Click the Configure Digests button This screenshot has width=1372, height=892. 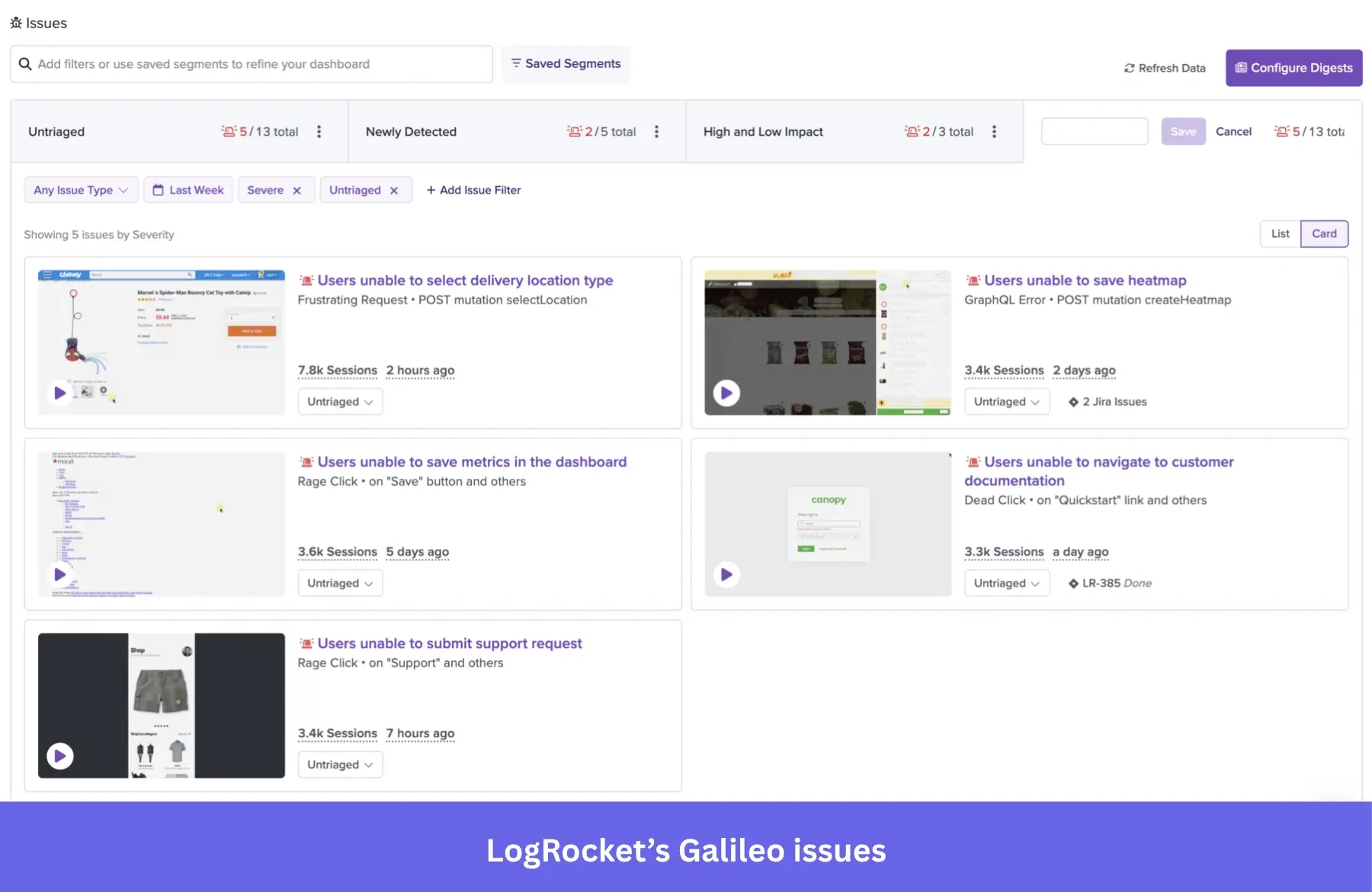point(1293,68)
